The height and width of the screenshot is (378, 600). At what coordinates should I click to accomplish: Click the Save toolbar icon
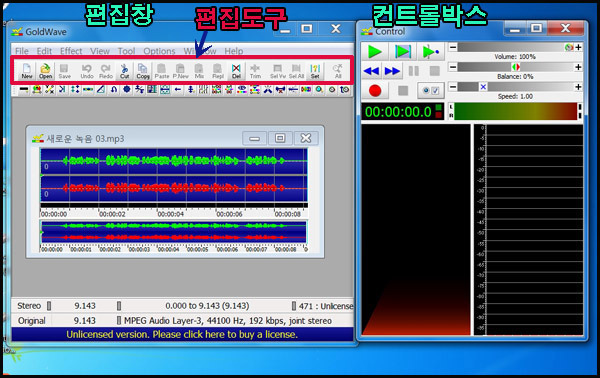tap(64, 71)
